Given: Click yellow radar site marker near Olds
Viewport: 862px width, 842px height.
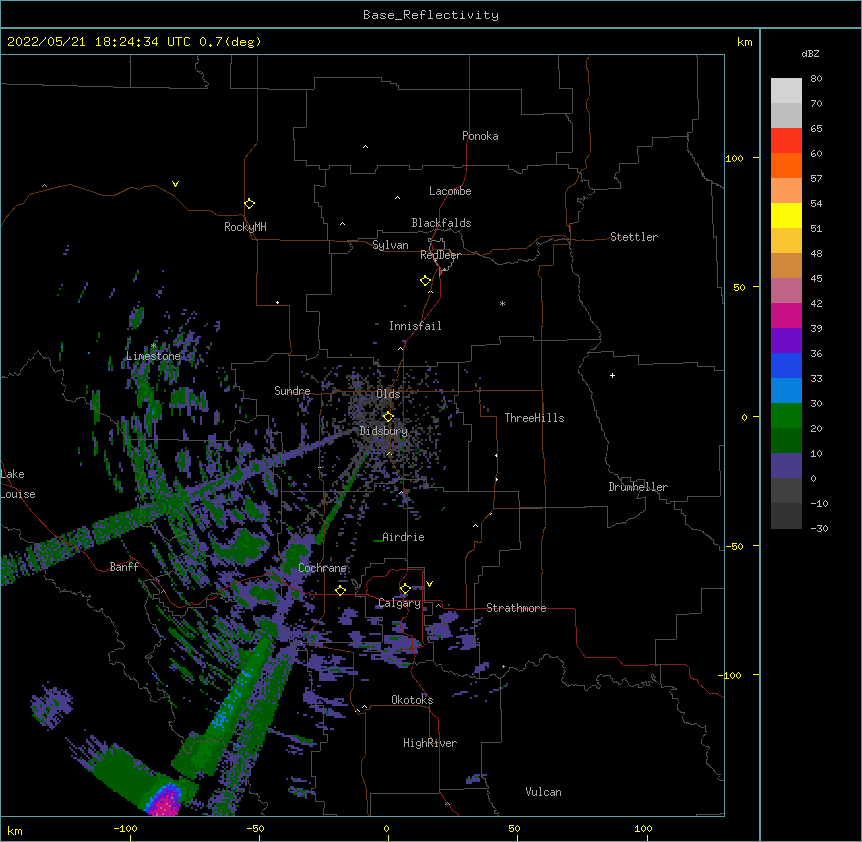Looking at the screenshot, I should 388,416.
